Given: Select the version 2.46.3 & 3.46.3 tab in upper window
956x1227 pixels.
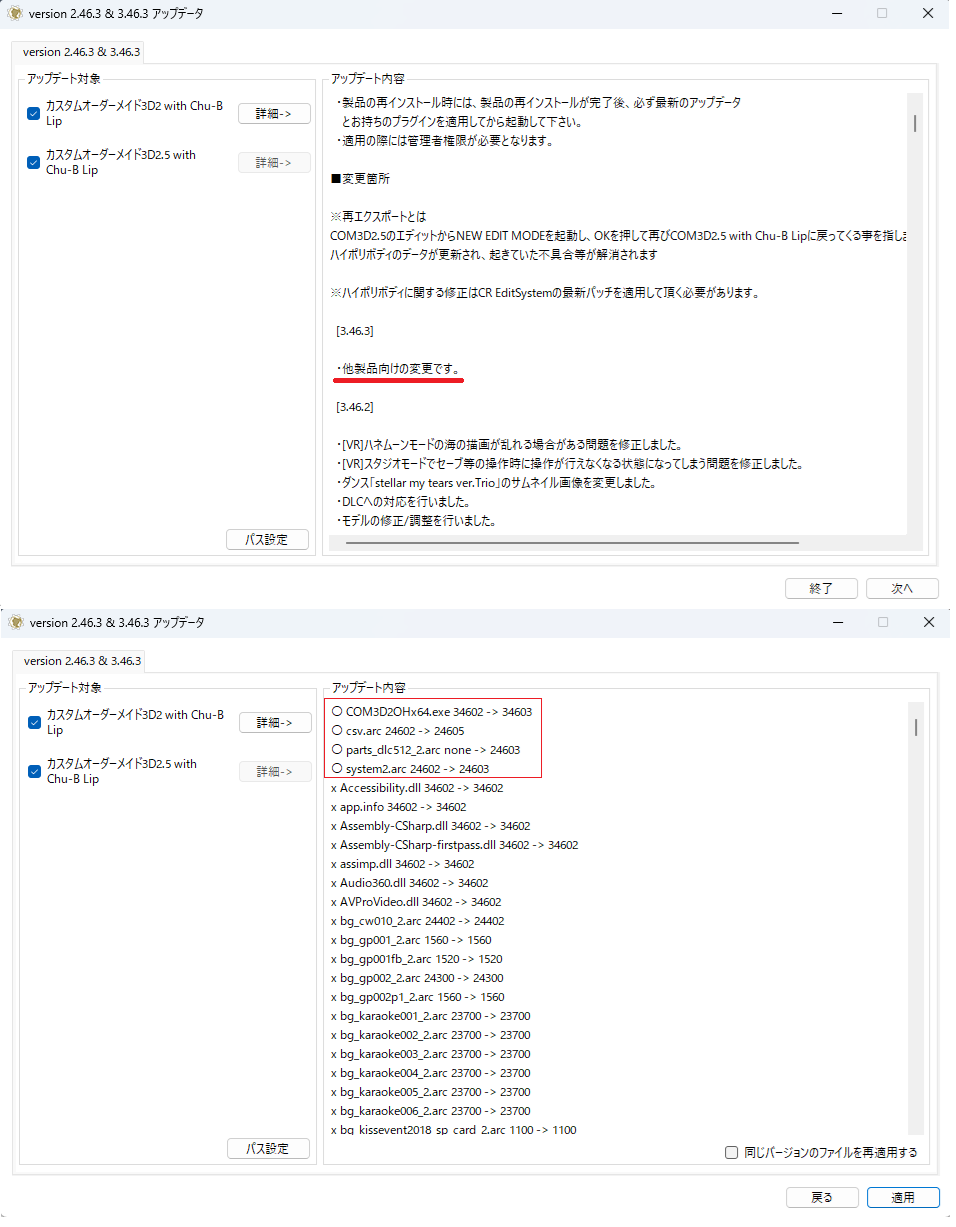Looking at the screenshot, I should [83, 52].
